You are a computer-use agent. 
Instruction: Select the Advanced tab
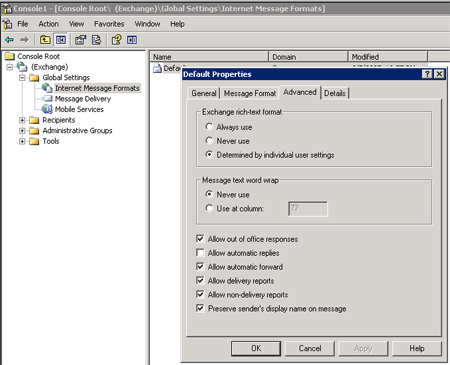pyautogui.click(x=300, y=92)
